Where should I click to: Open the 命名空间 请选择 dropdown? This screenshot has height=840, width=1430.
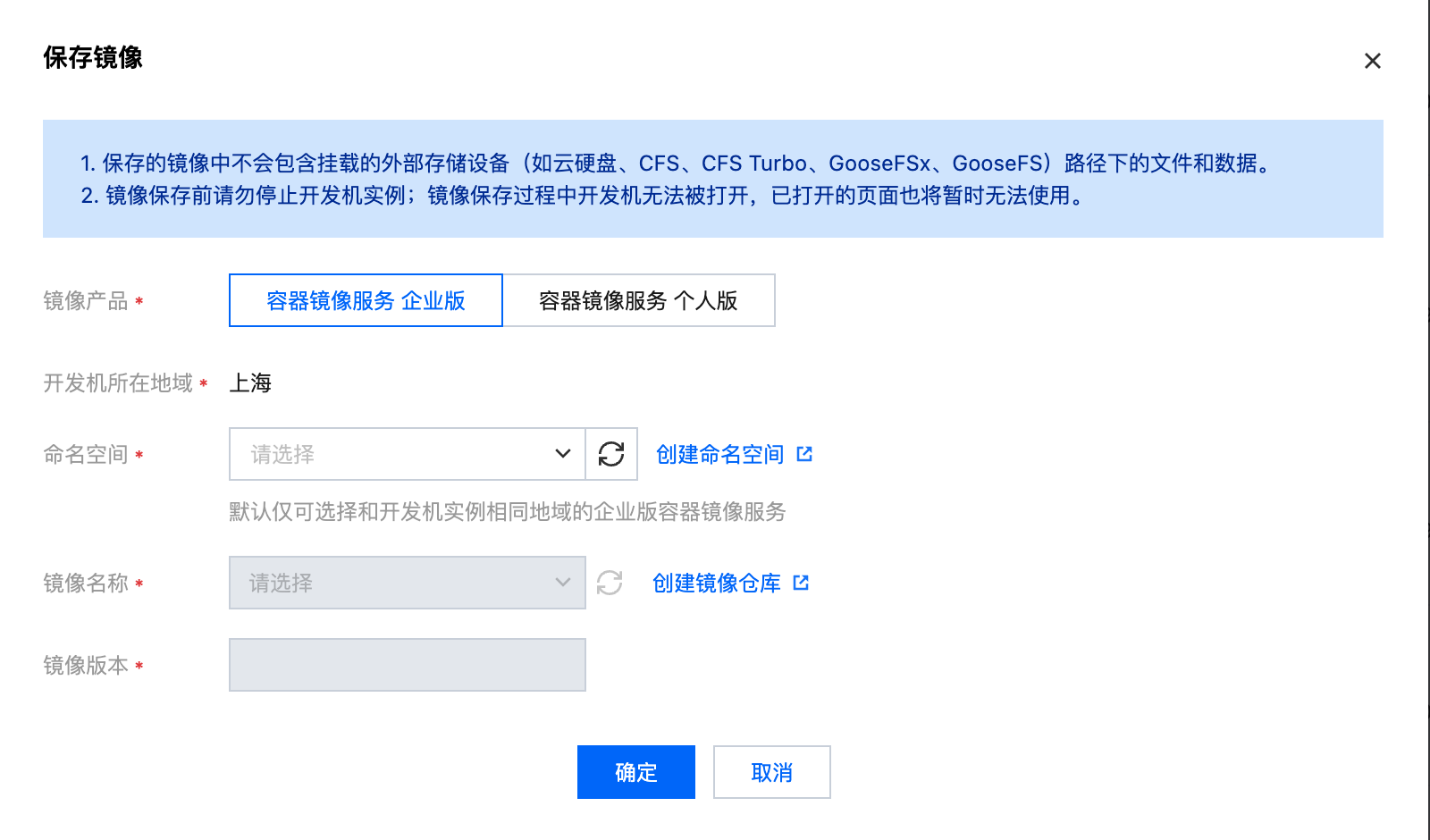click(408, 454)
